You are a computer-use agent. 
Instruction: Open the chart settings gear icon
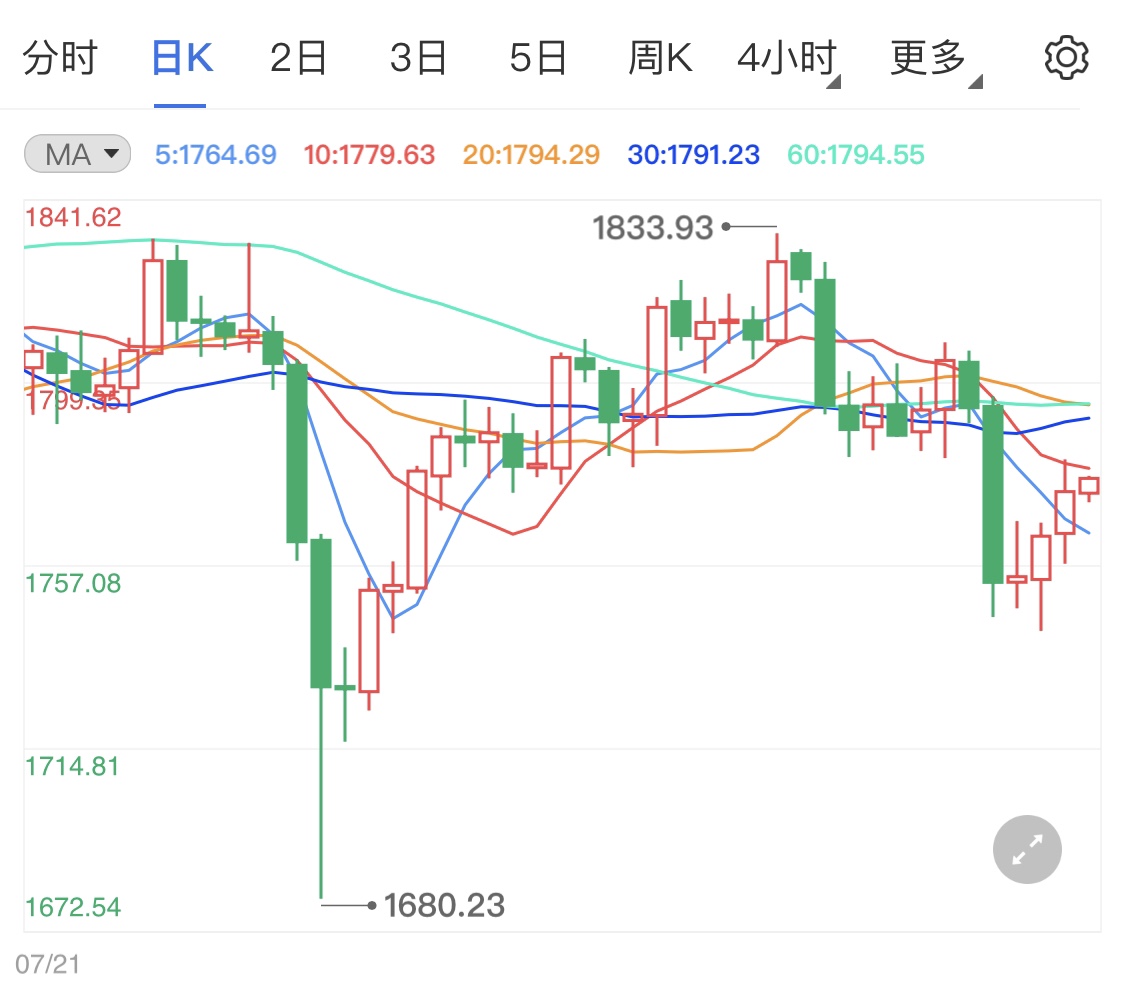pyautogui.click(x=1066, y=57)
